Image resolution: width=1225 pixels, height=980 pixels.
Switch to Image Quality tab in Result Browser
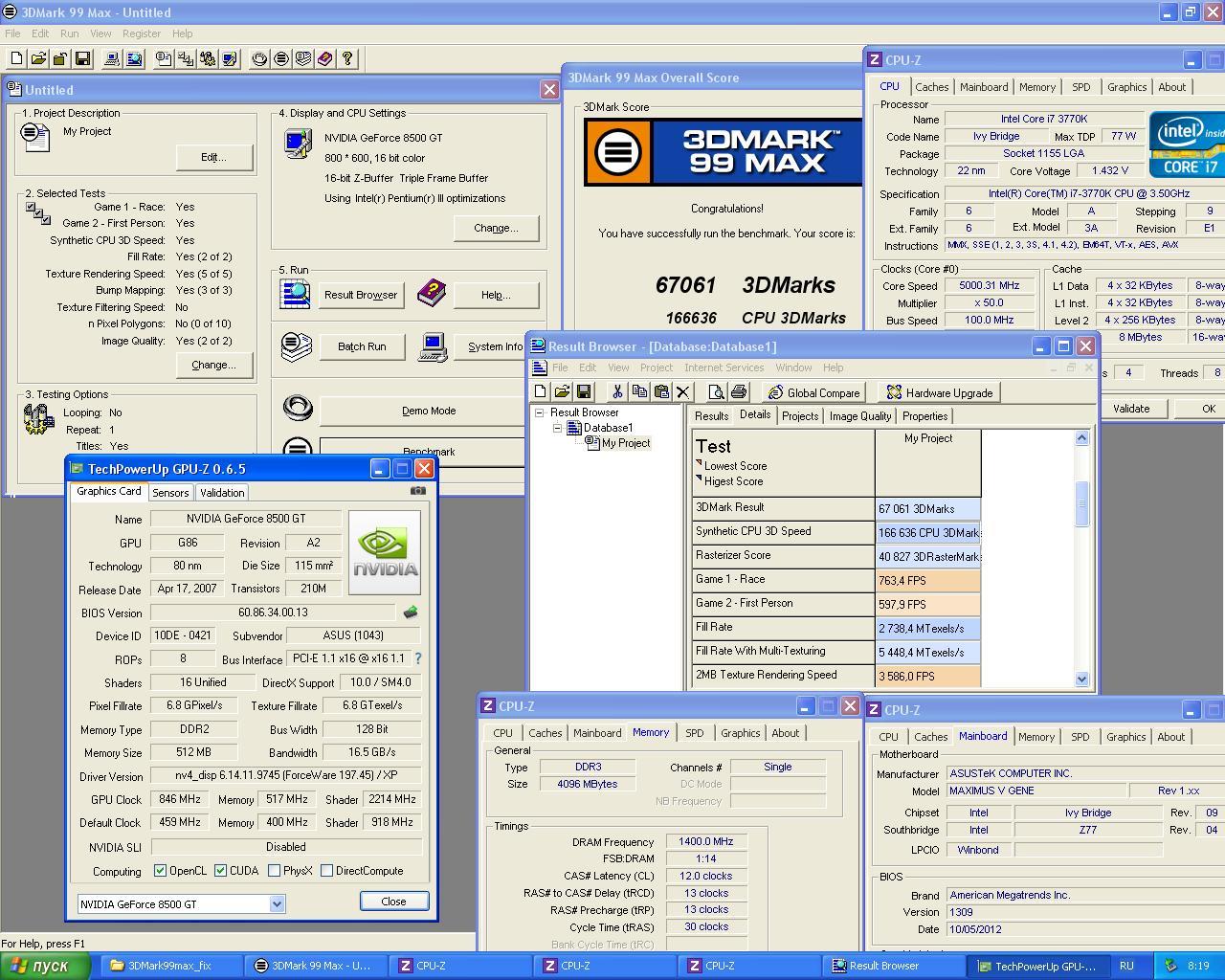coord(859,416)
